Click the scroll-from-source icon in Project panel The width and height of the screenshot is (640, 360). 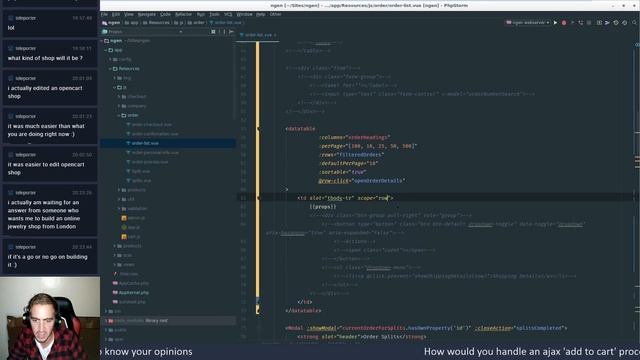tap(213, 31)
